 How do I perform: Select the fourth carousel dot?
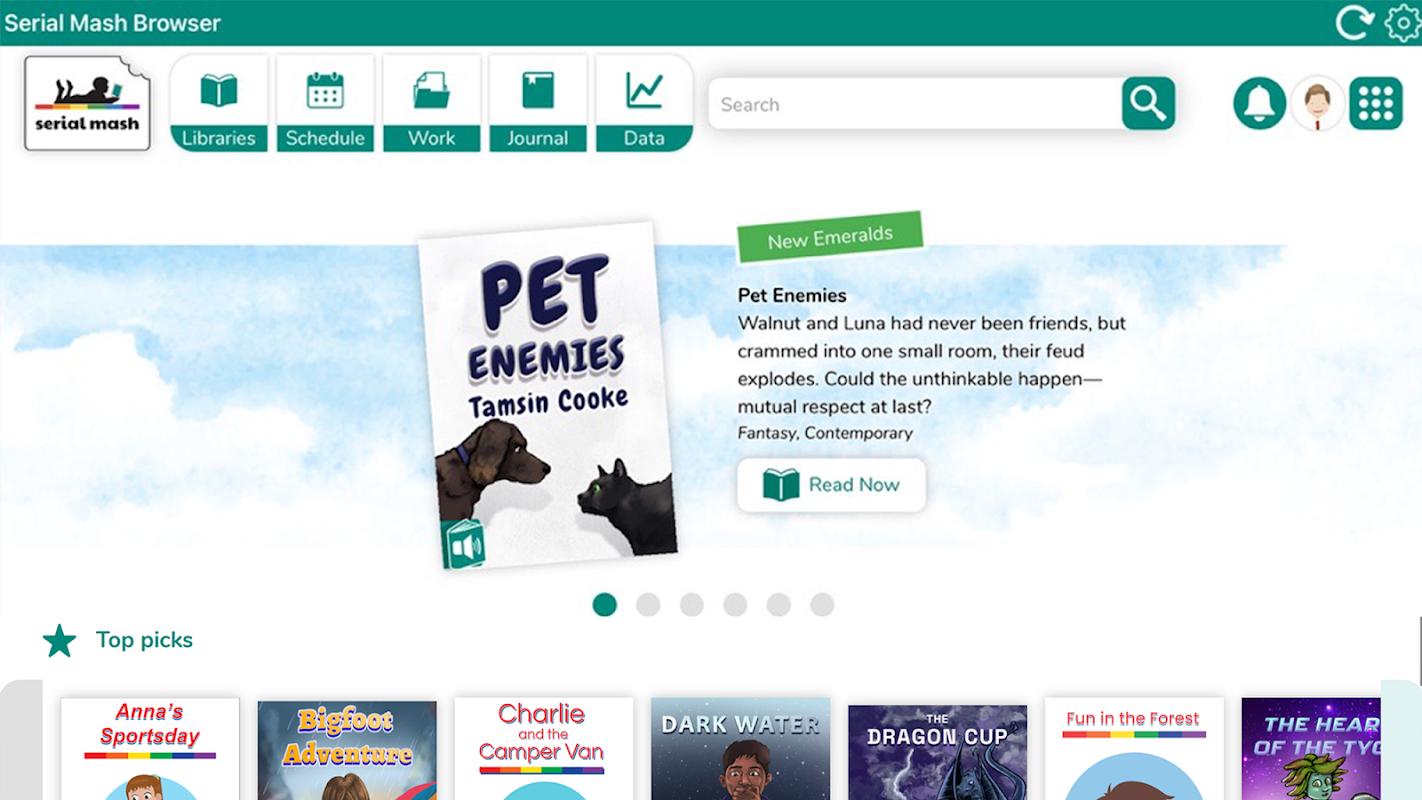(x=735, y=605)
